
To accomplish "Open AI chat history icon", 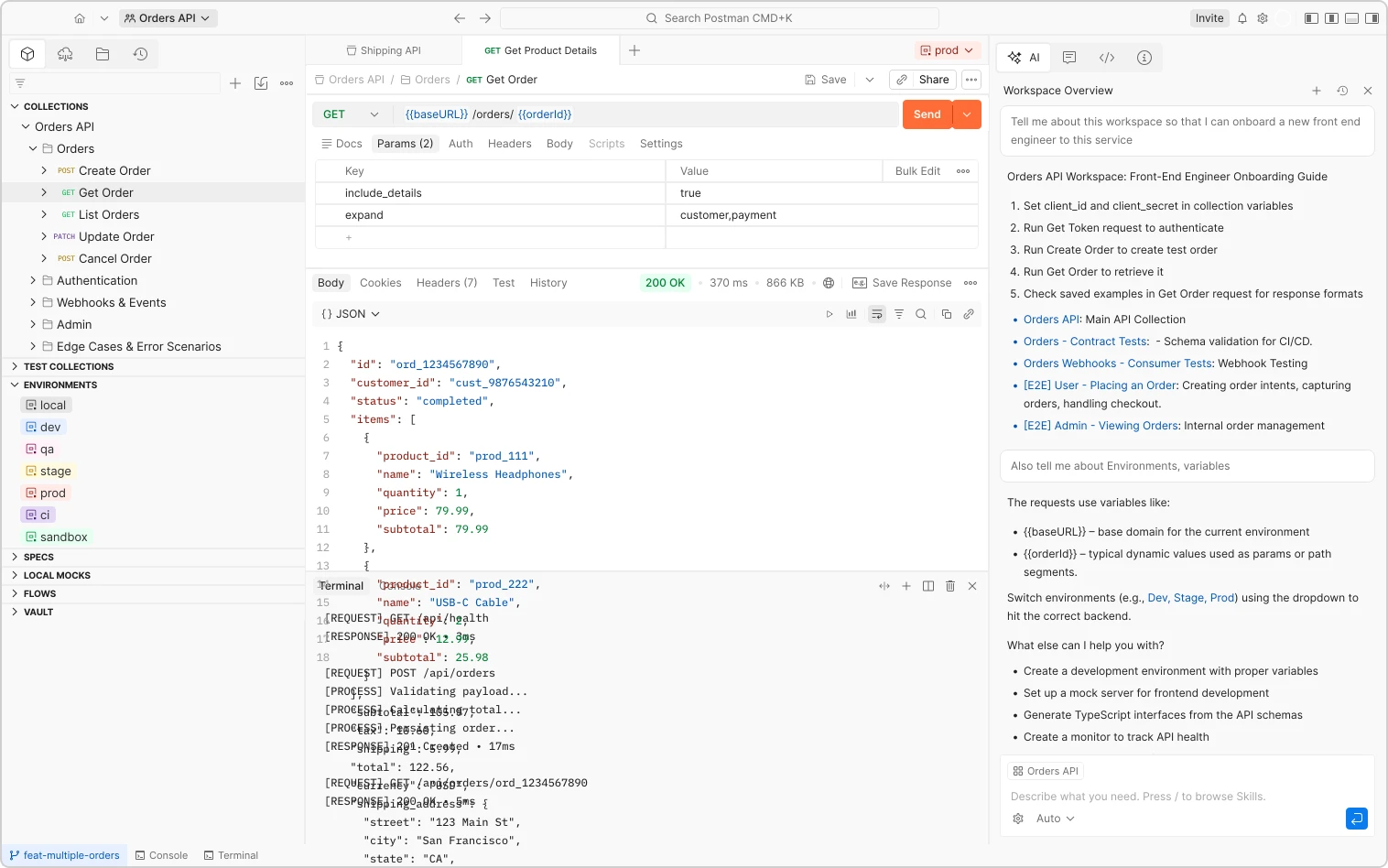I will point(1342,91).
